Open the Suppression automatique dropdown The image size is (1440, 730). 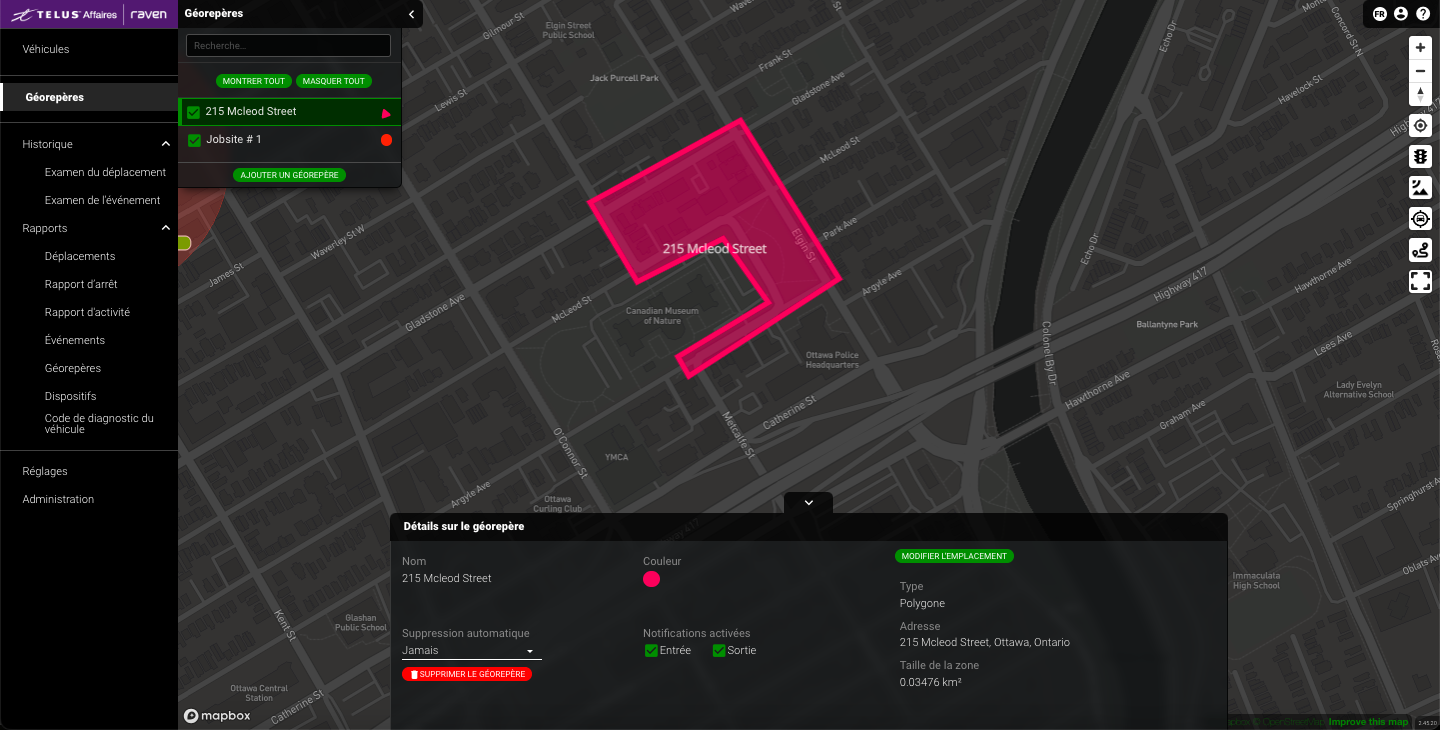pyautogui.click(x=471, y=650)
